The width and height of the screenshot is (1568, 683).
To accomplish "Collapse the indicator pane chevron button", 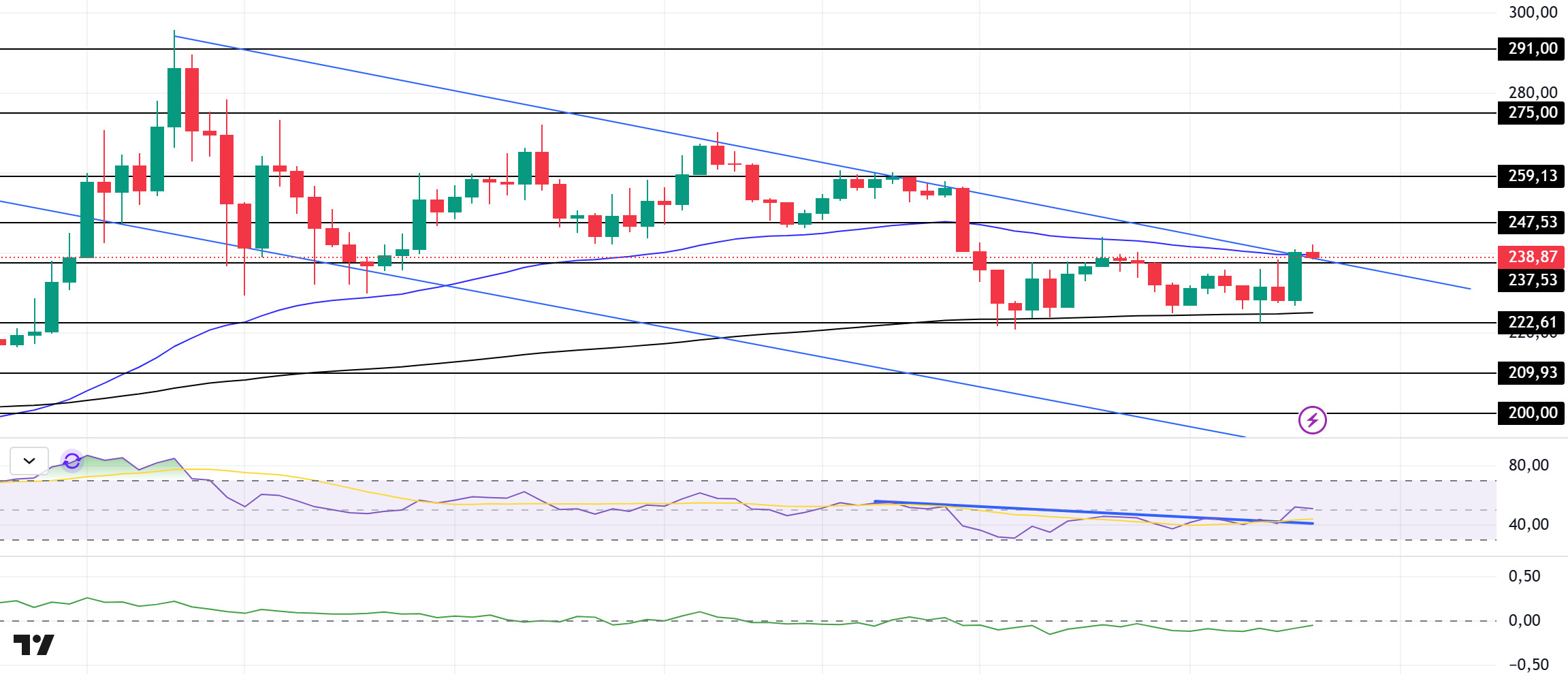I will (29, 461).
